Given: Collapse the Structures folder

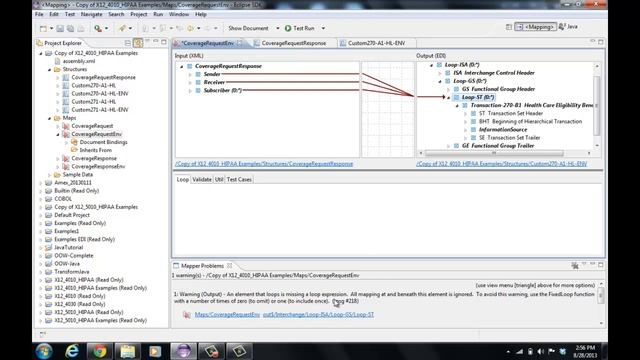Looking at the screenshot, I should point(49,69).
